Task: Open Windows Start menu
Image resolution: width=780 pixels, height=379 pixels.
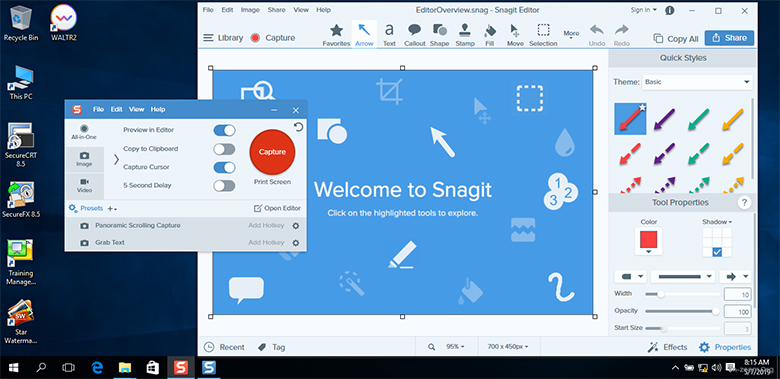Action: 13,368
